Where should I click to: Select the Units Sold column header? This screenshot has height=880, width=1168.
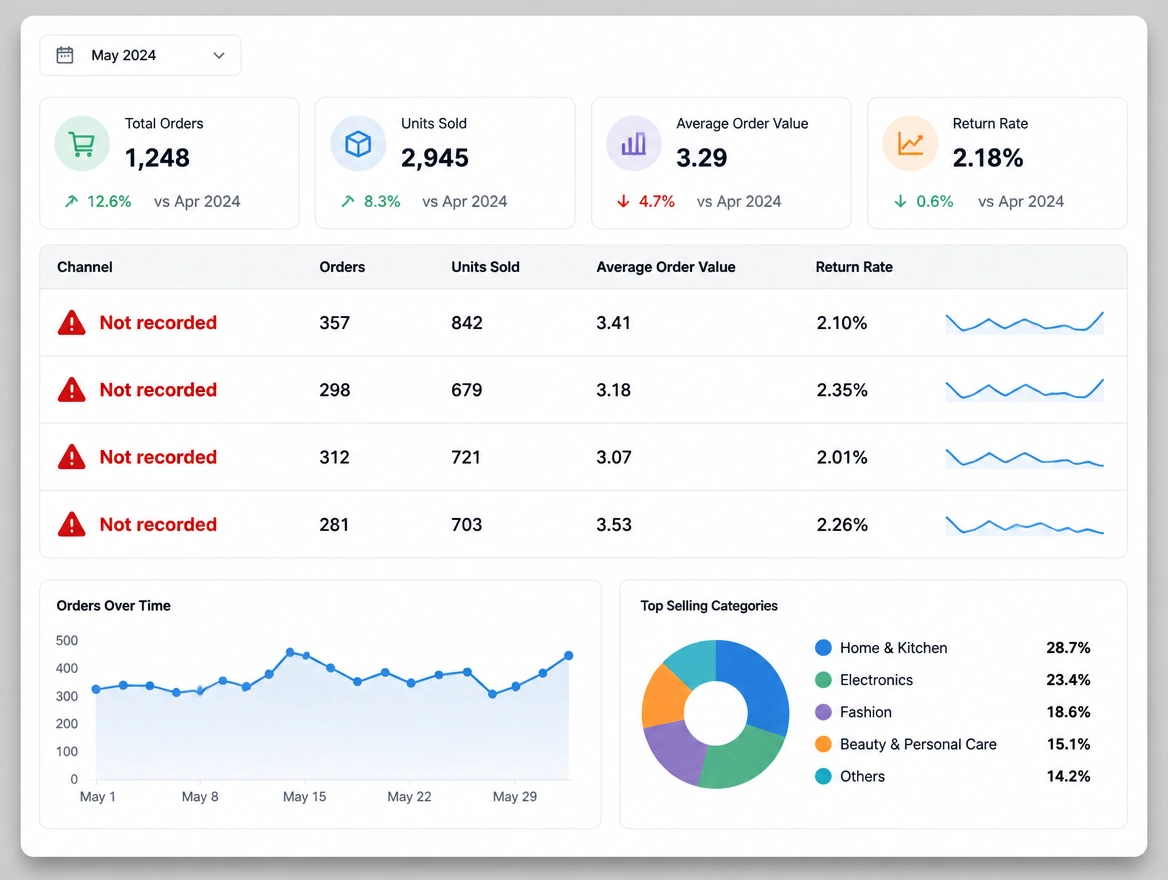[486, 267]
